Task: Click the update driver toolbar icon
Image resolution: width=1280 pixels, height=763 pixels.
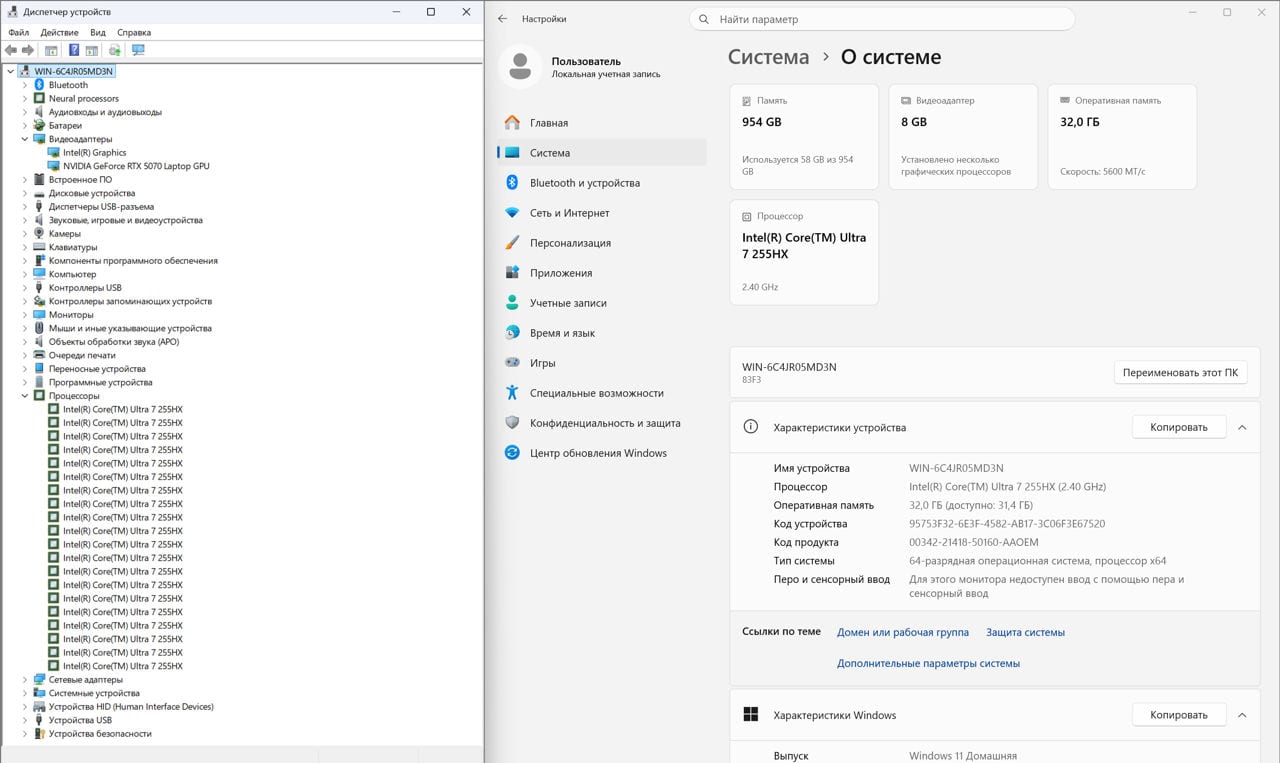Action: click(115, 50)
